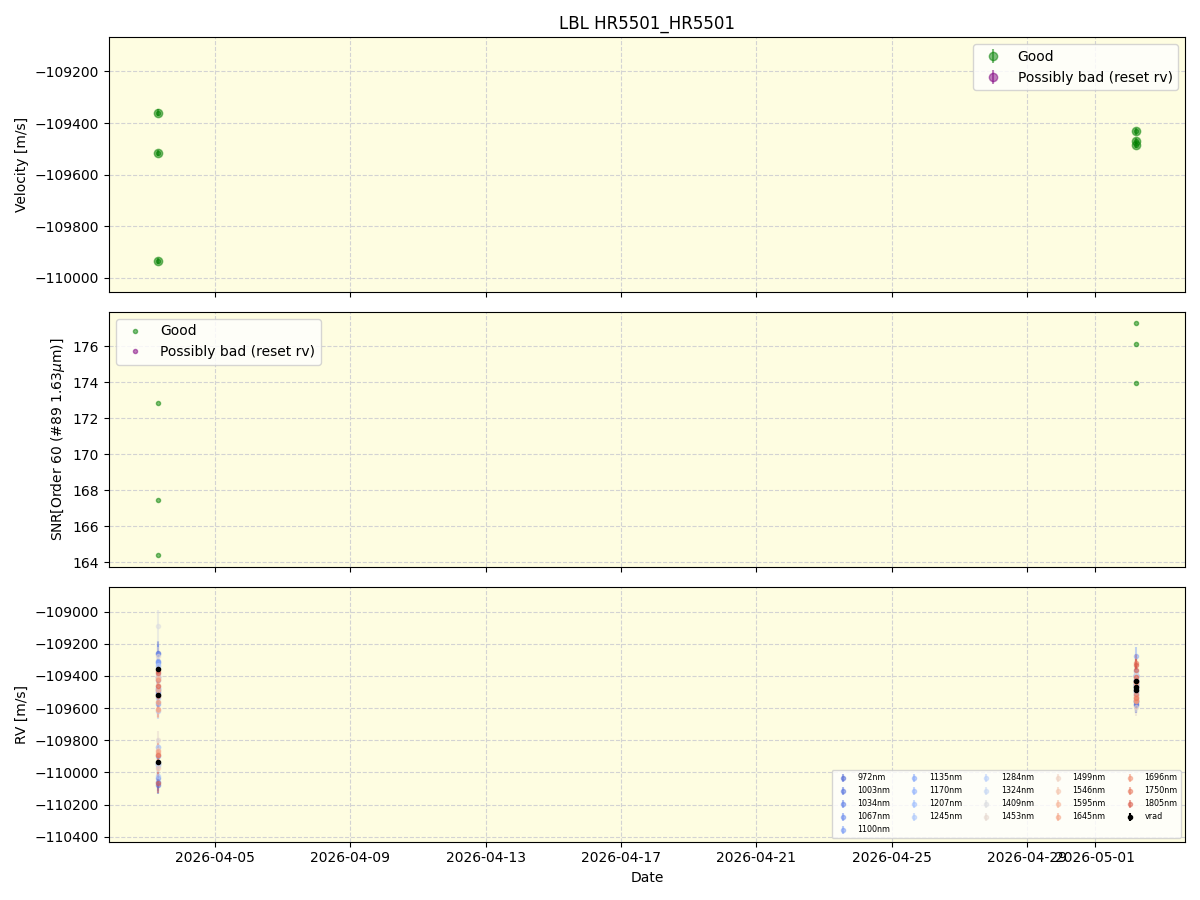Click the 1170nm legend marker
Image resolution: width=1200 pixels, height=900 pixels.
pos(915,791)
